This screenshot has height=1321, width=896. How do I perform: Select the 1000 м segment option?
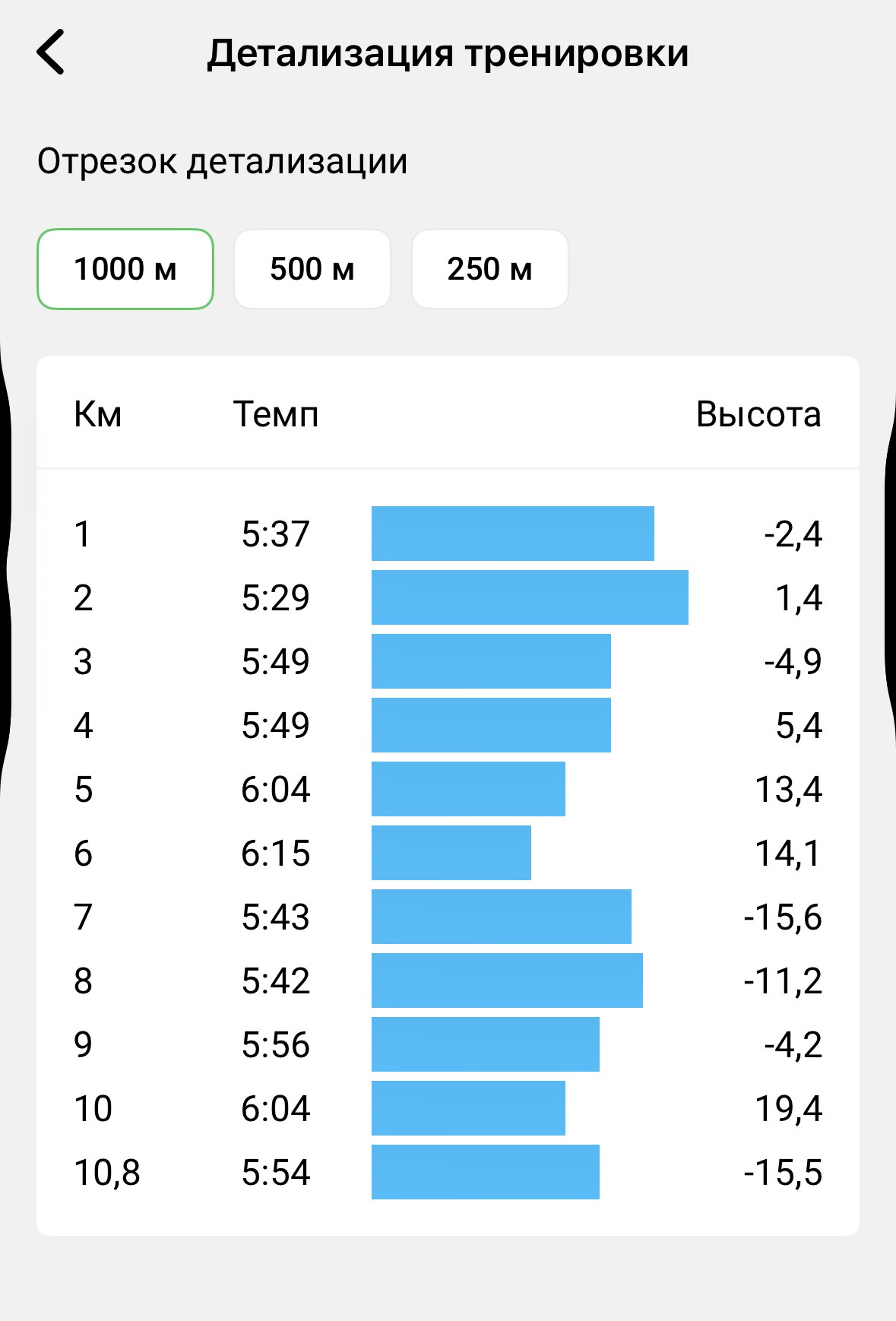(125, 269)
